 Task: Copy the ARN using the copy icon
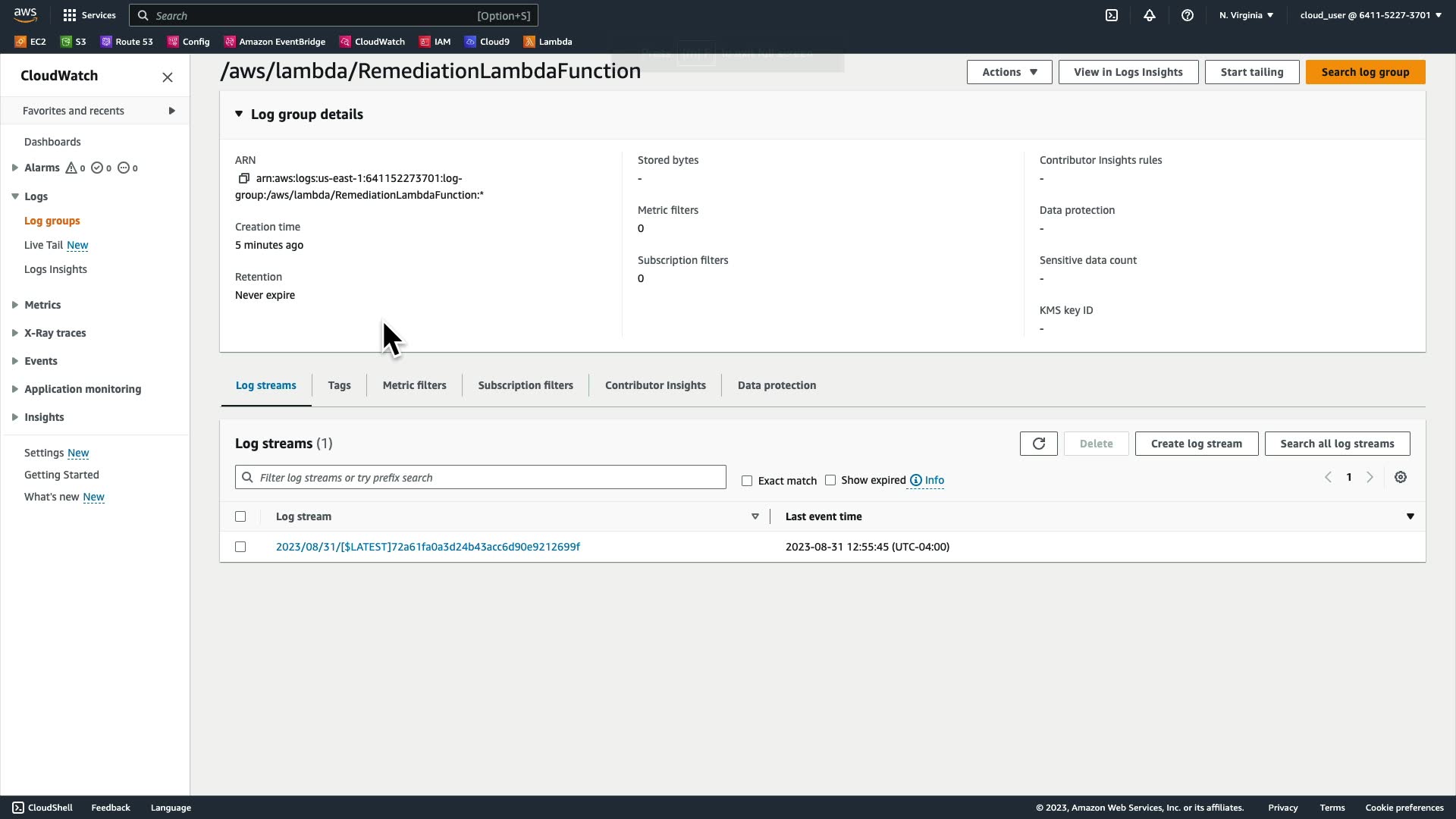coord(243,178)
